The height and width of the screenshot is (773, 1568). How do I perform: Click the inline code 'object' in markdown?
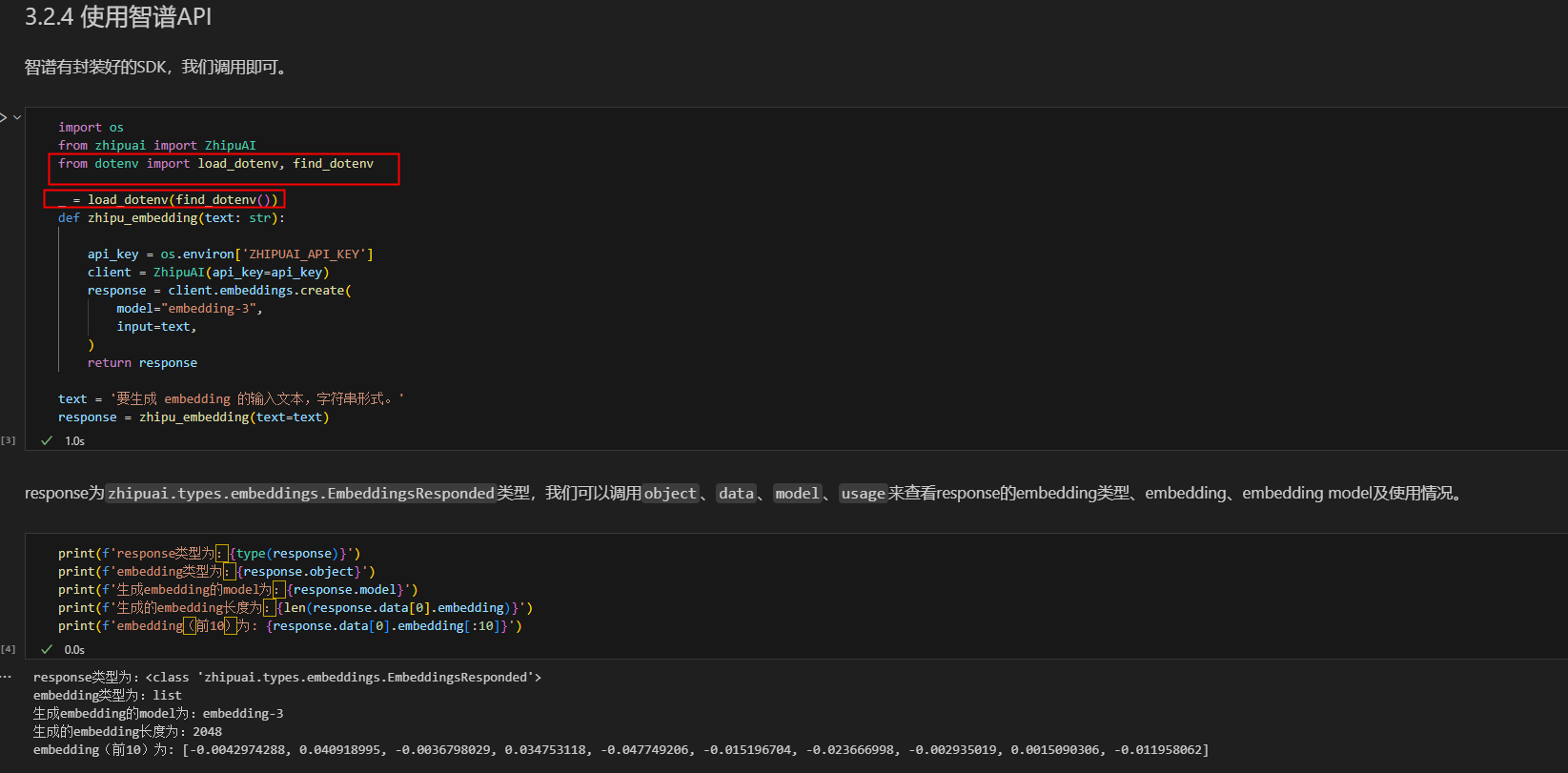(670, 494)
